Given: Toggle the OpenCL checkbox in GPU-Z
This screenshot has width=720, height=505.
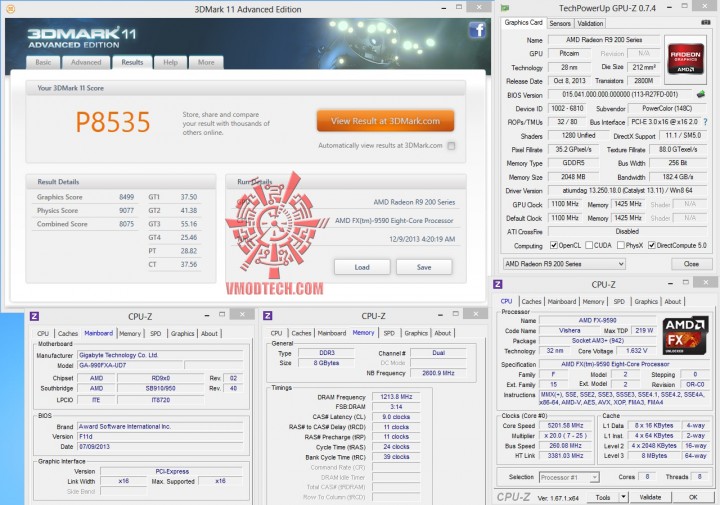Looking at the screenshot, I should tap(554, 245).
